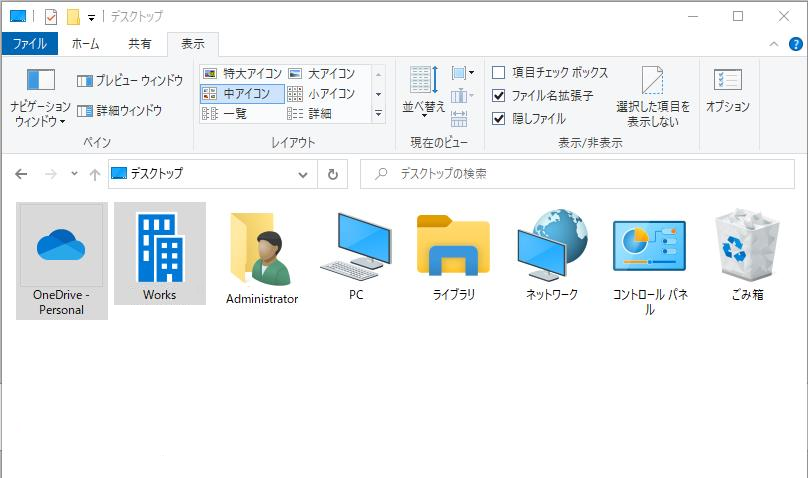
Task: Open Explorer help question mark
Action: click(x=796, y=44)
